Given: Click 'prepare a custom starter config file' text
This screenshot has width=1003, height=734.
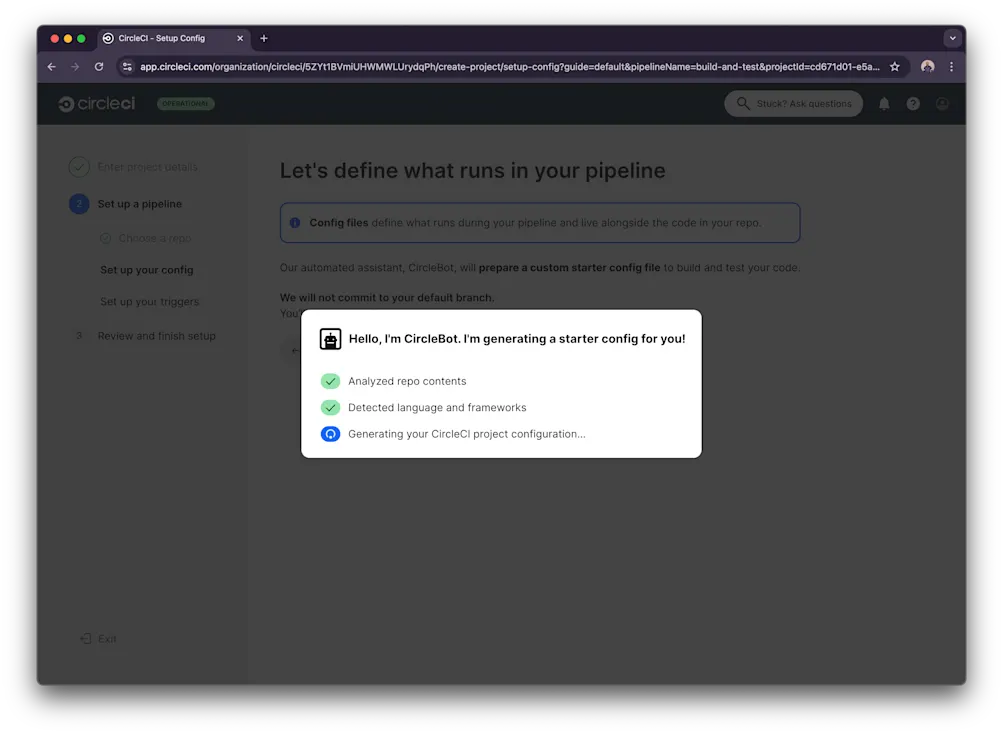Looking at the screenshot, I should tap(569, 267).
